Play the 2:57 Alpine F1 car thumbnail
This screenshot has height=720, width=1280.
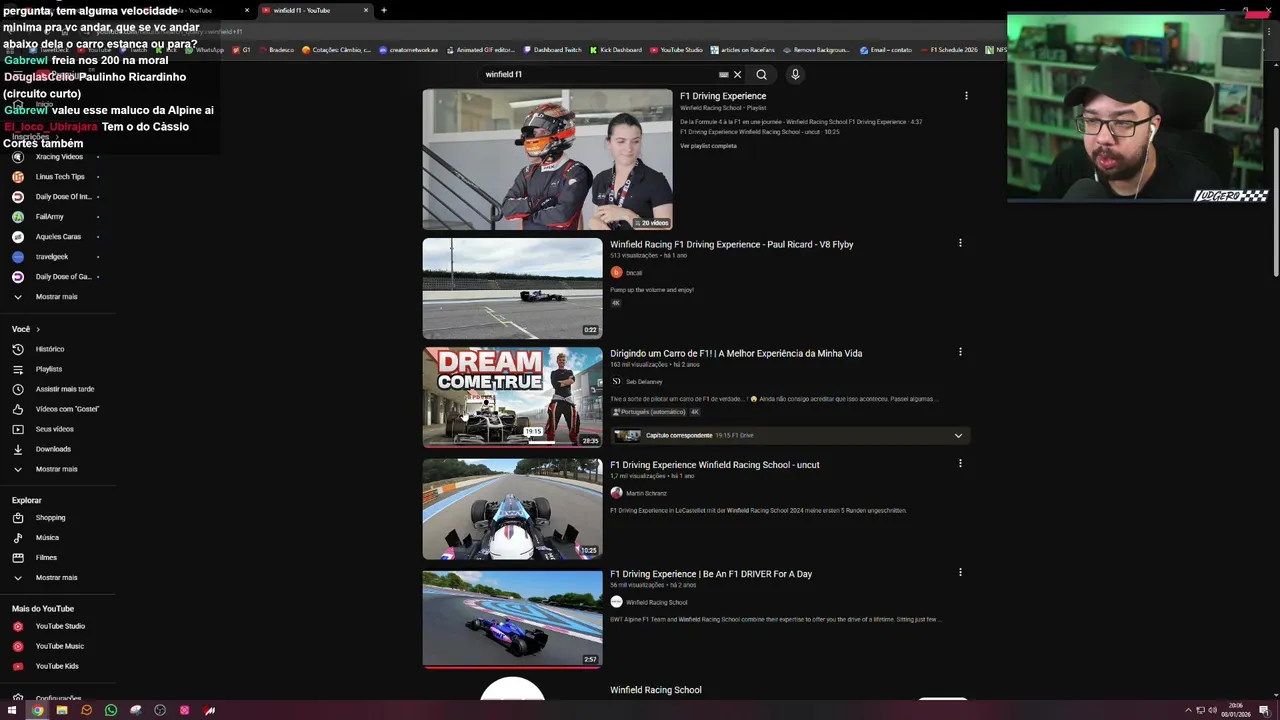coord(512,619)
